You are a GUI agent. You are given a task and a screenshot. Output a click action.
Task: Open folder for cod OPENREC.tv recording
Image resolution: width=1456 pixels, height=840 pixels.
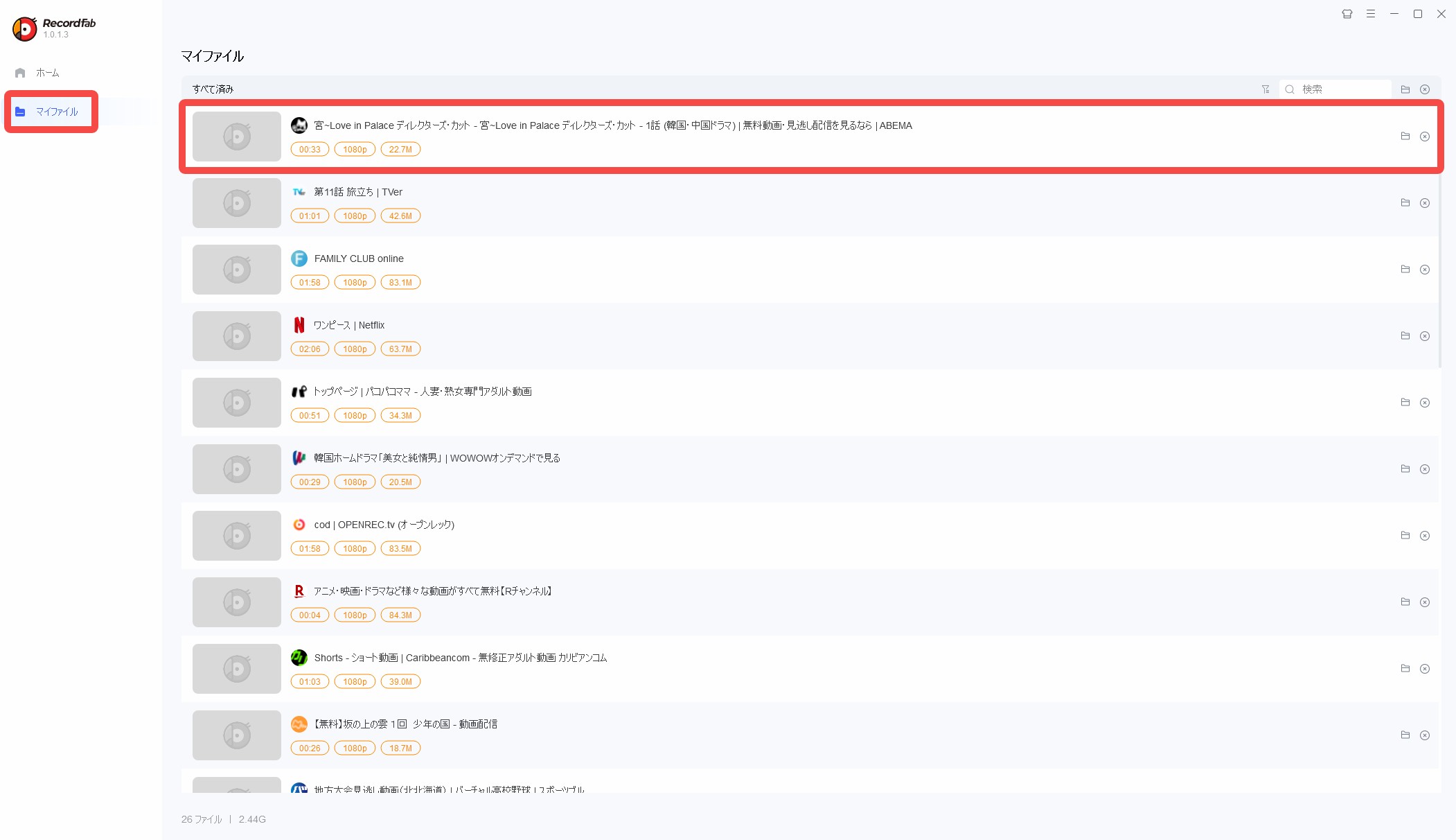point(1405,536)
